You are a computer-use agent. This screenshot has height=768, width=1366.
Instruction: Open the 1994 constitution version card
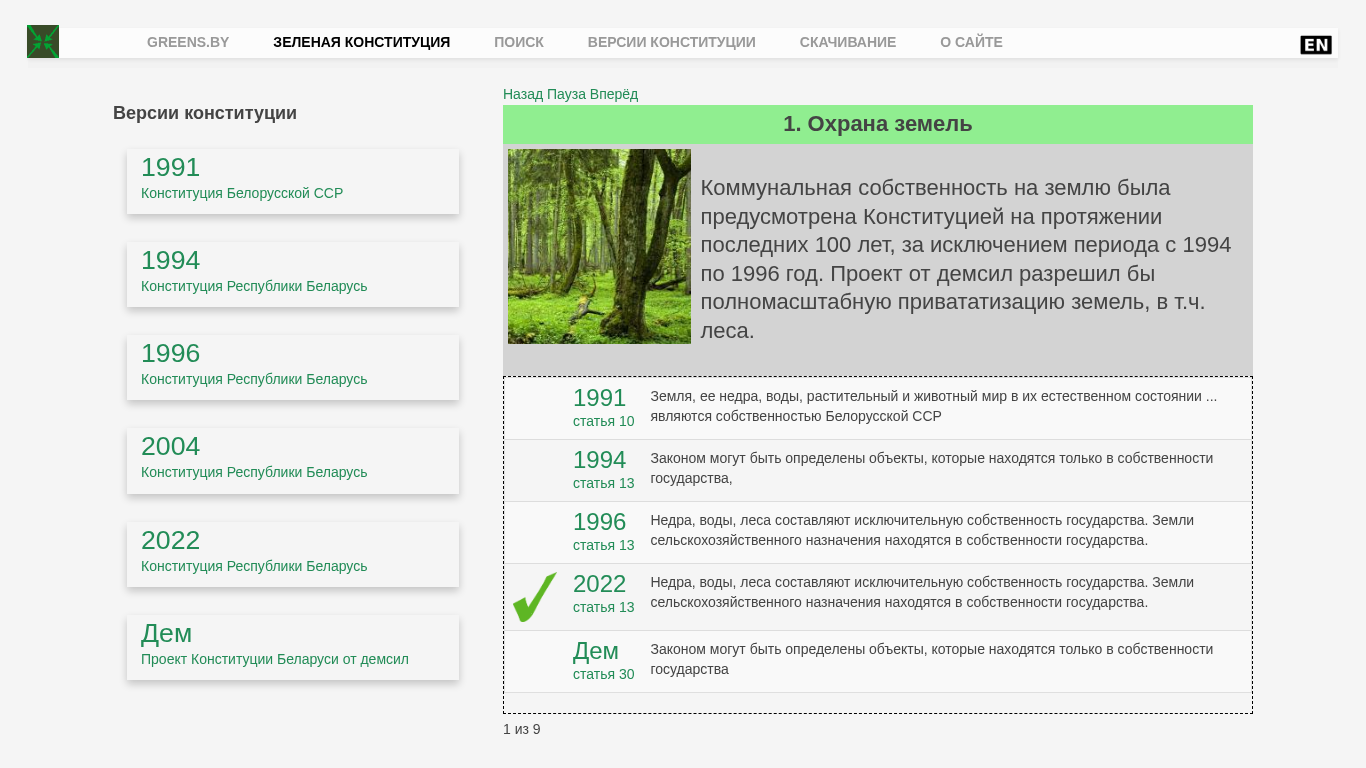(293, 274)
